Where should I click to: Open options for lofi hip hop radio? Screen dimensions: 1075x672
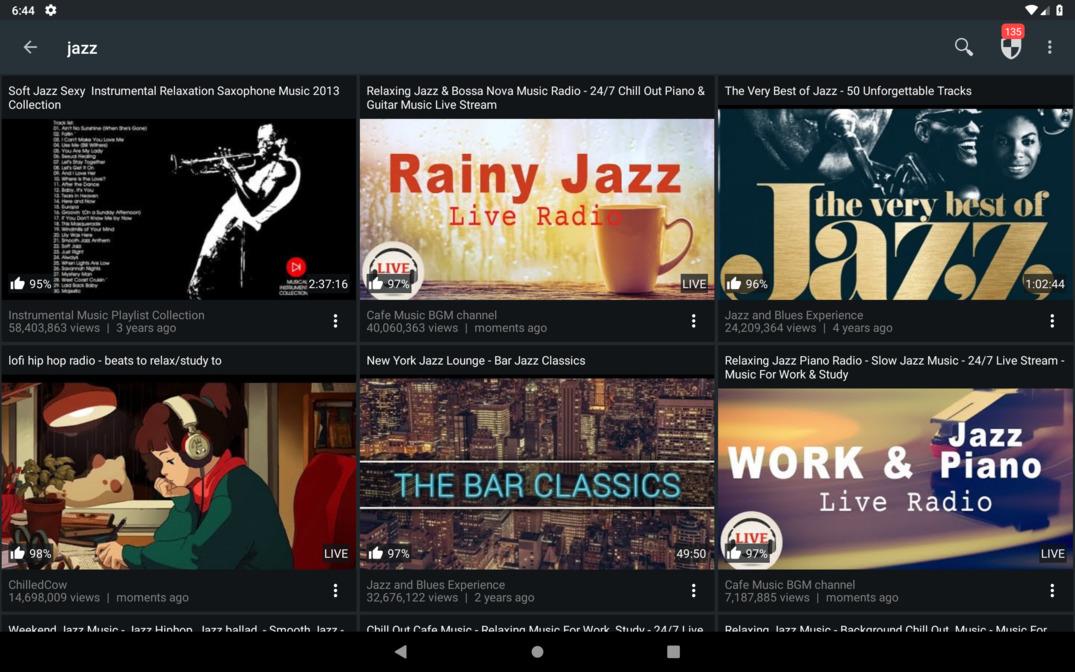pos(335,591)
